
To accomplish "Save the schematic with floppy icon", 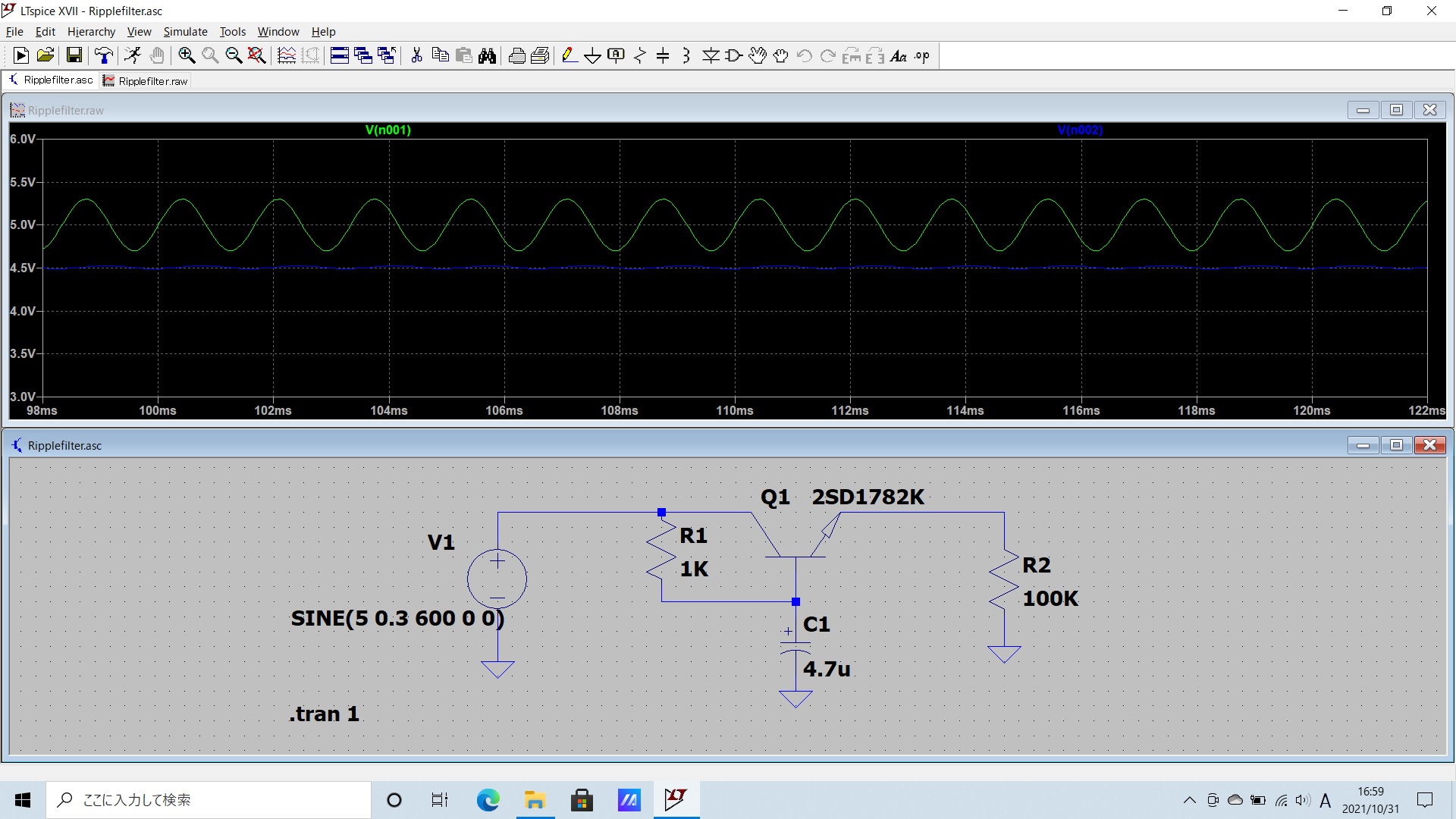I will pos(74,55).
